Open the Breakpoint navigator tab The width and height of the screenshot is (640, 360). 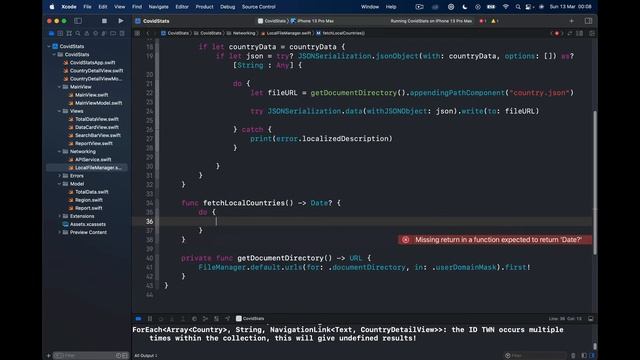(113, 33)
